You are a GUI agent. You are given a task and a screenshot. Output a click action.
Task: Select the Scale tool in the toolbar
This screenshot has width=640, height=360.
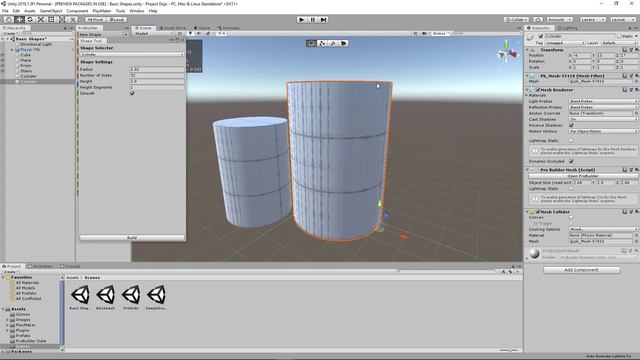coord(40,19)
